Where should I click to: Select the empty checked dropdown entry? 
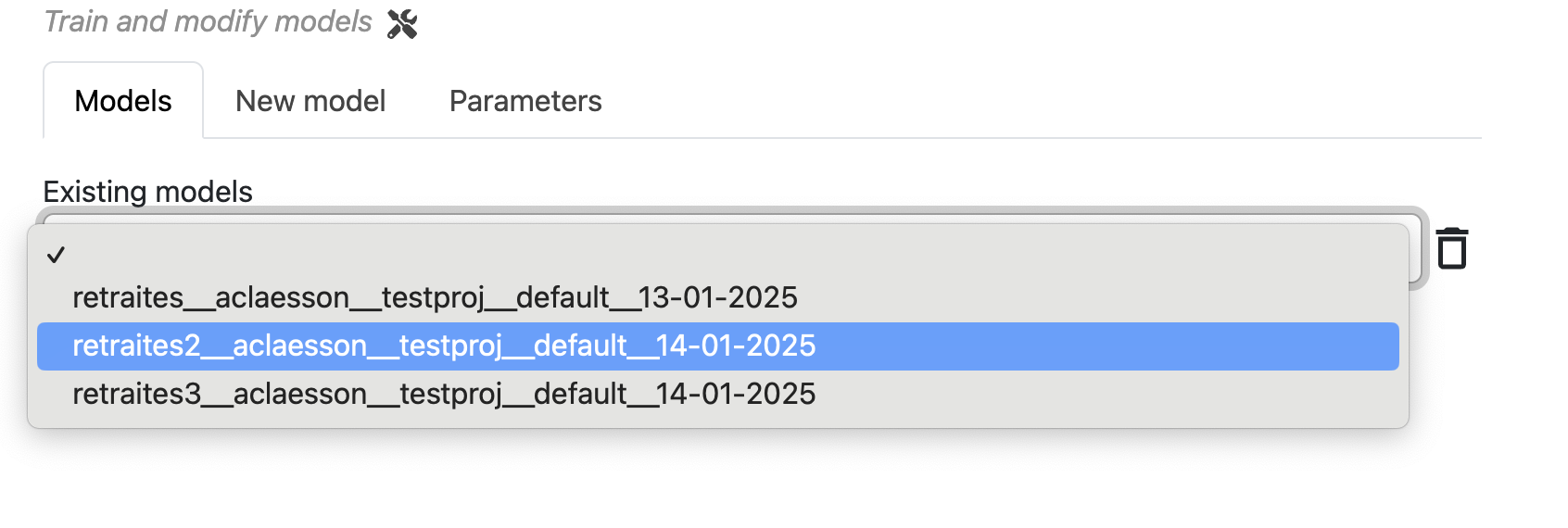tap(718, 255)
